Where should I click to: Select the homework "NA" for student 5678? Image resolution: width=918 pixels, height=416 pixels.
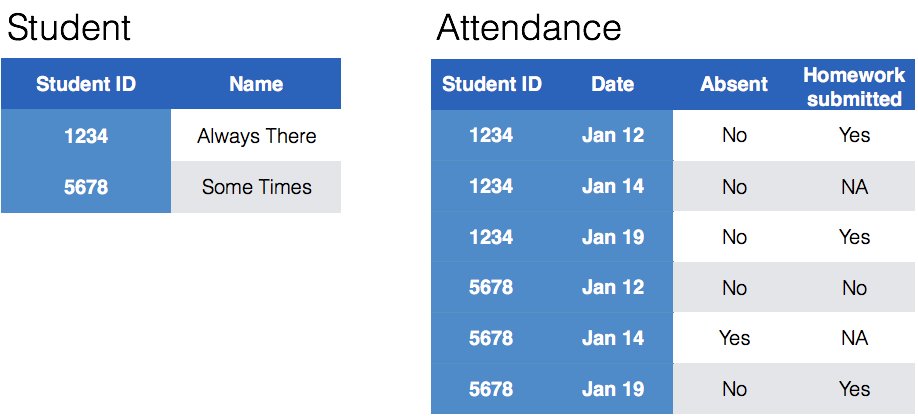click(x=854, y=338)
